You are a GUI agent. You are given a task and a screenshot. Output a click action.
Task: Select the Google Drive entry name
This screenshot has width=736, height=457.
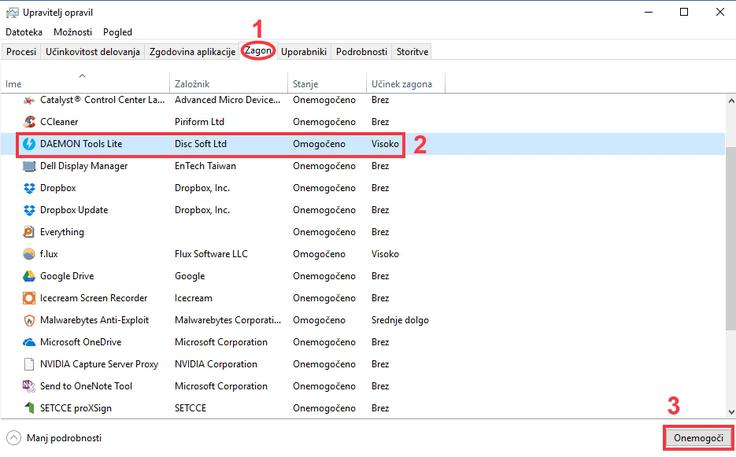pyautogui.click(x=67, y=276)
